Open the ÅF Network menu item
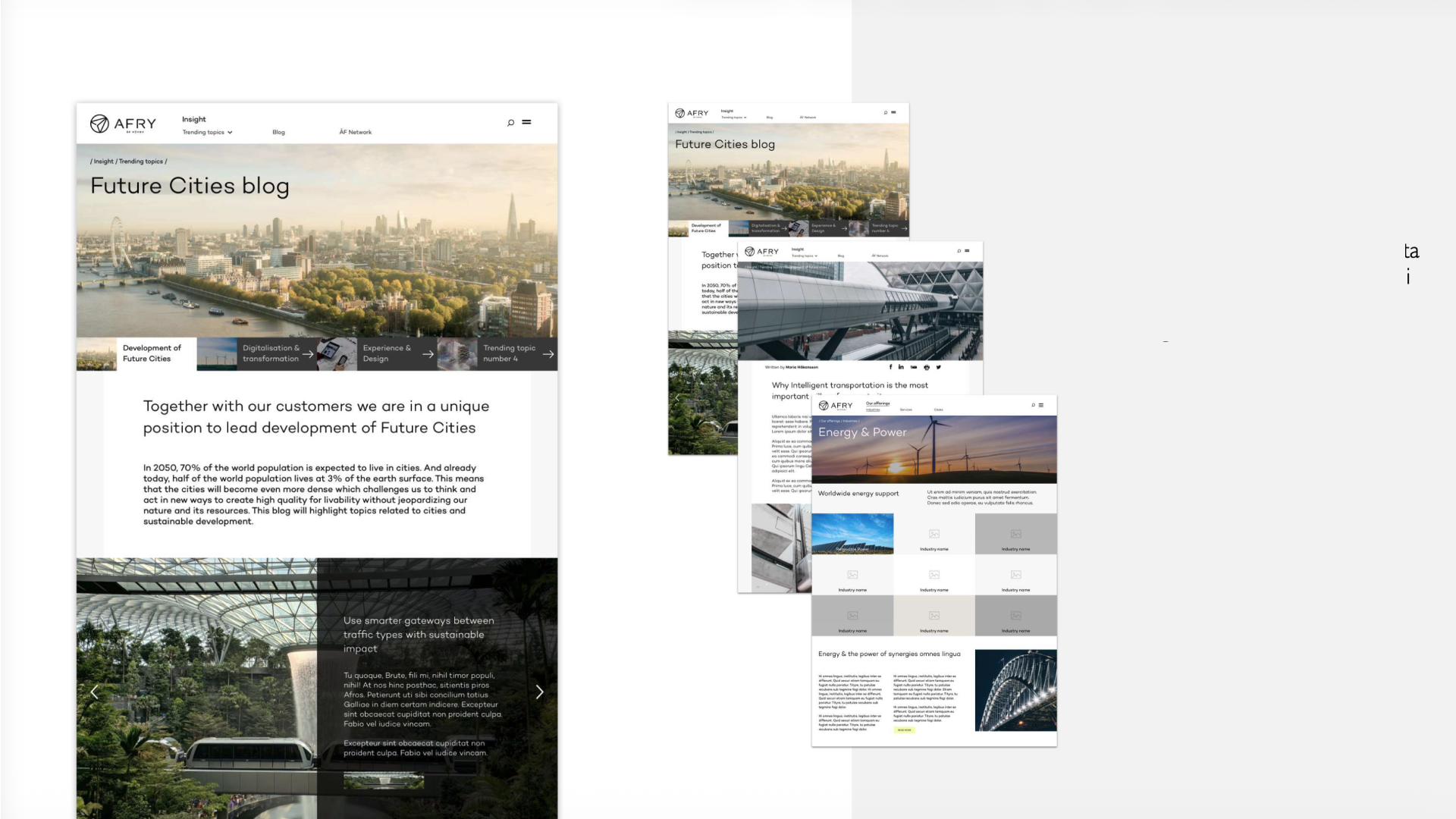 click(355, 132)
